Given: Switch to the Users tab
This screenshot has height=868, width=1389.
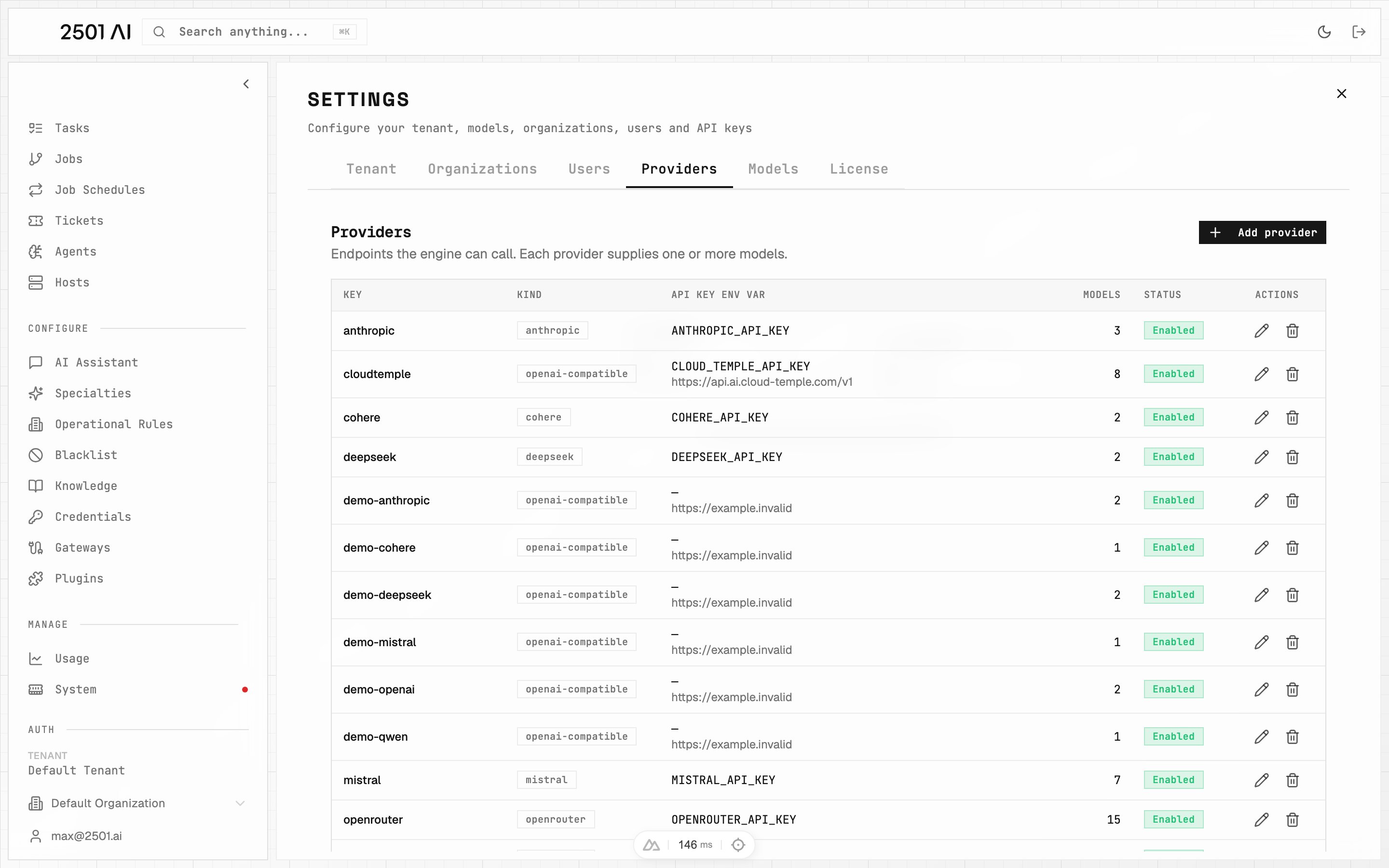Looking at the screenshot, I should point(589,169).
